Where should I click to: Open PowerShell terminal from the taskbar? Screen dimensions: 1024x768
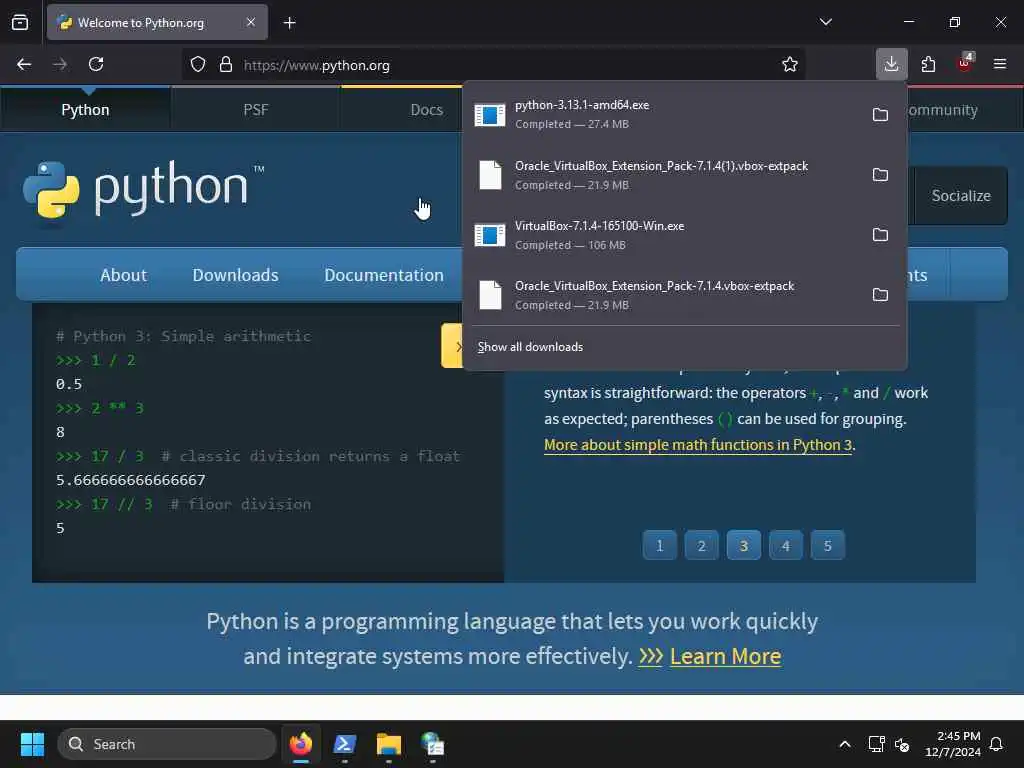345,744
